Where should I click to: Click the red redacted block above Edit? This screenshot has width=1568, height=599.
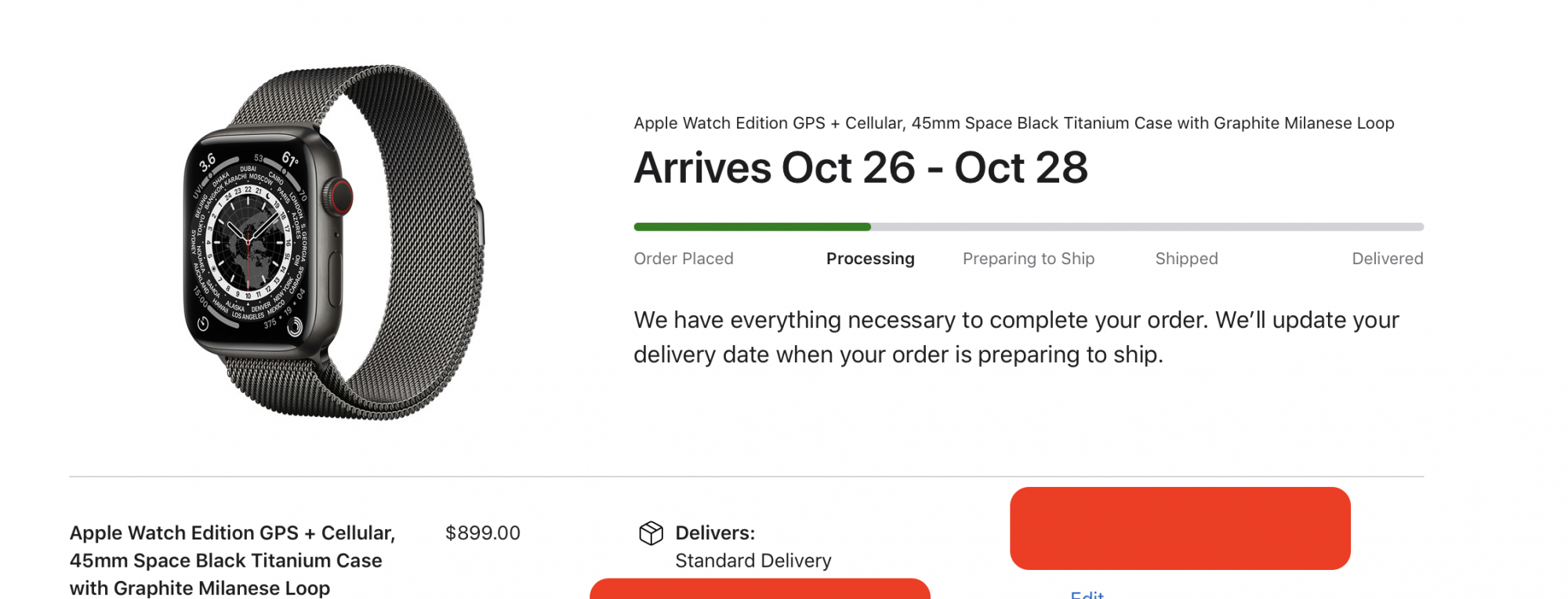tap(1180, 528)
